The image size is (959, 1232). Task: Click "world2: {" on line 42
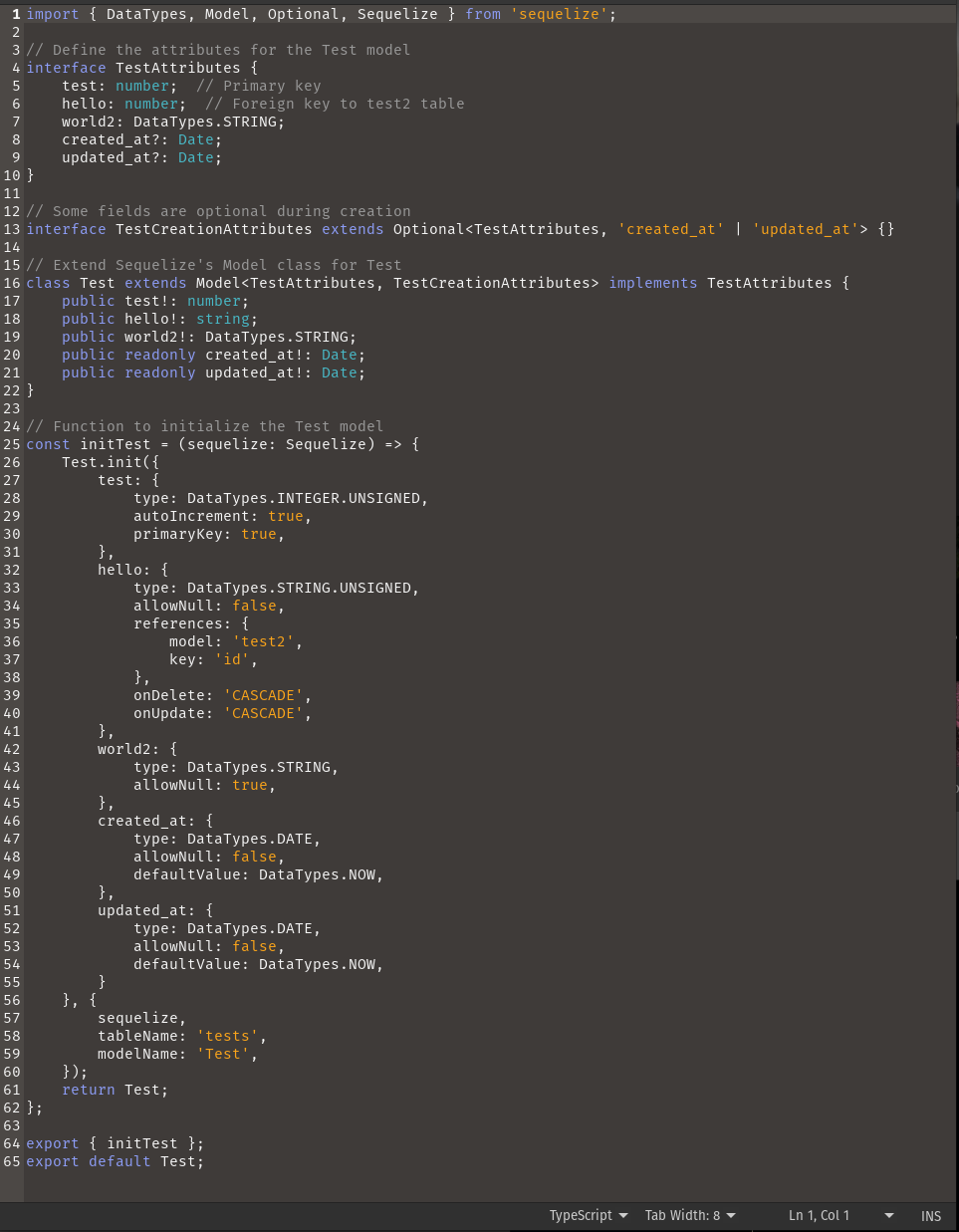(137, 749)
